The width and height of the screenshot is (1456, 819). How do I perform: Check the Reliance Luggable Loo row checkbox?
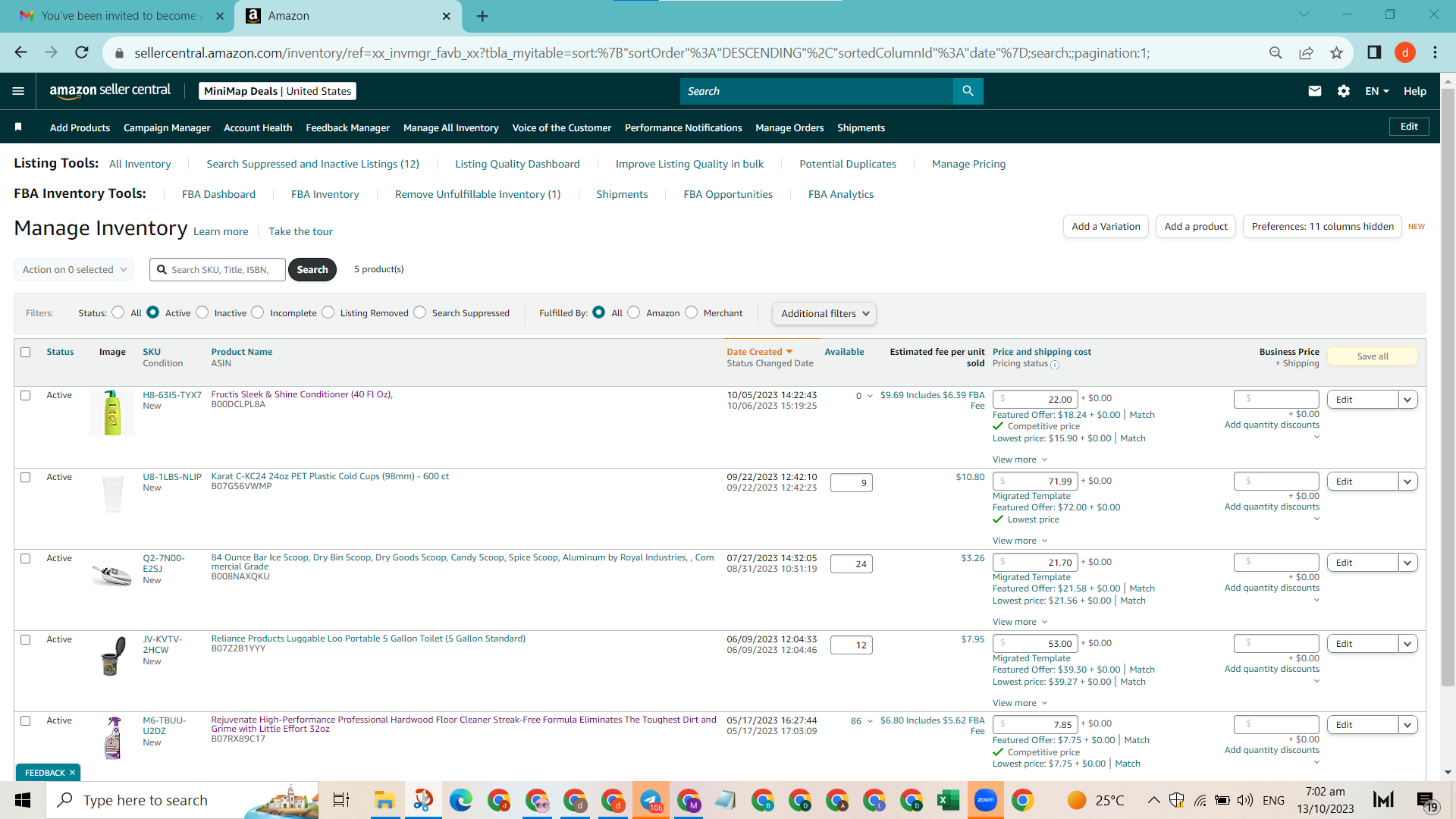coord(26,639)
